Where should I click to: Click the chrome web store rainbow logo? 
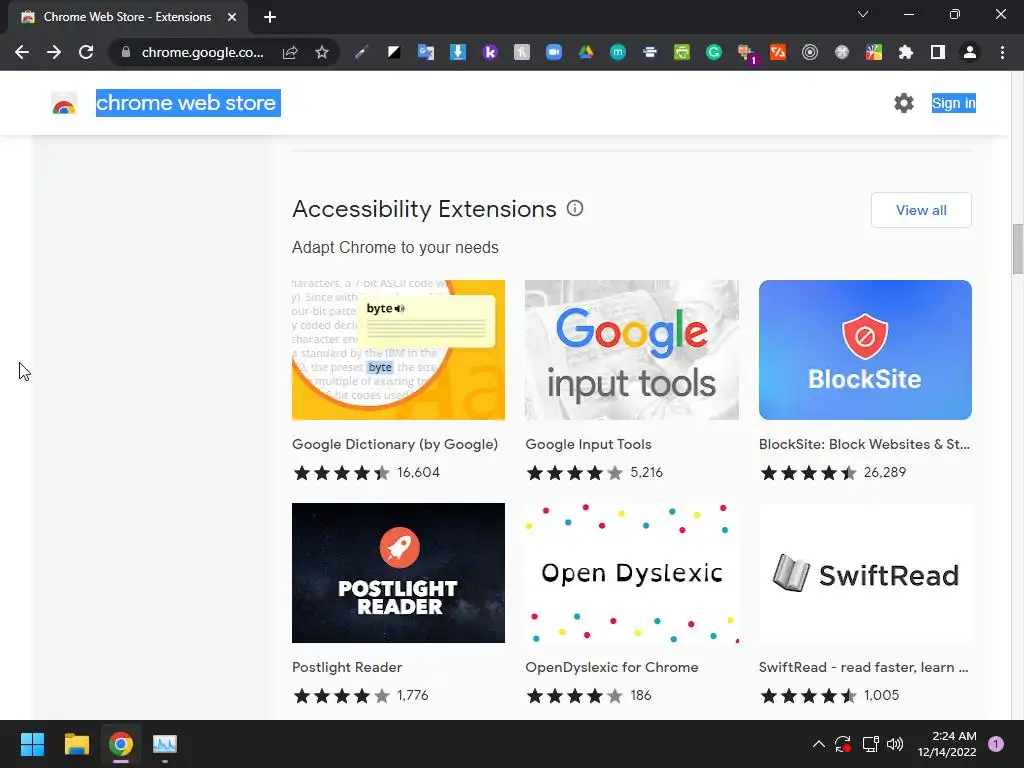[64, 103]
